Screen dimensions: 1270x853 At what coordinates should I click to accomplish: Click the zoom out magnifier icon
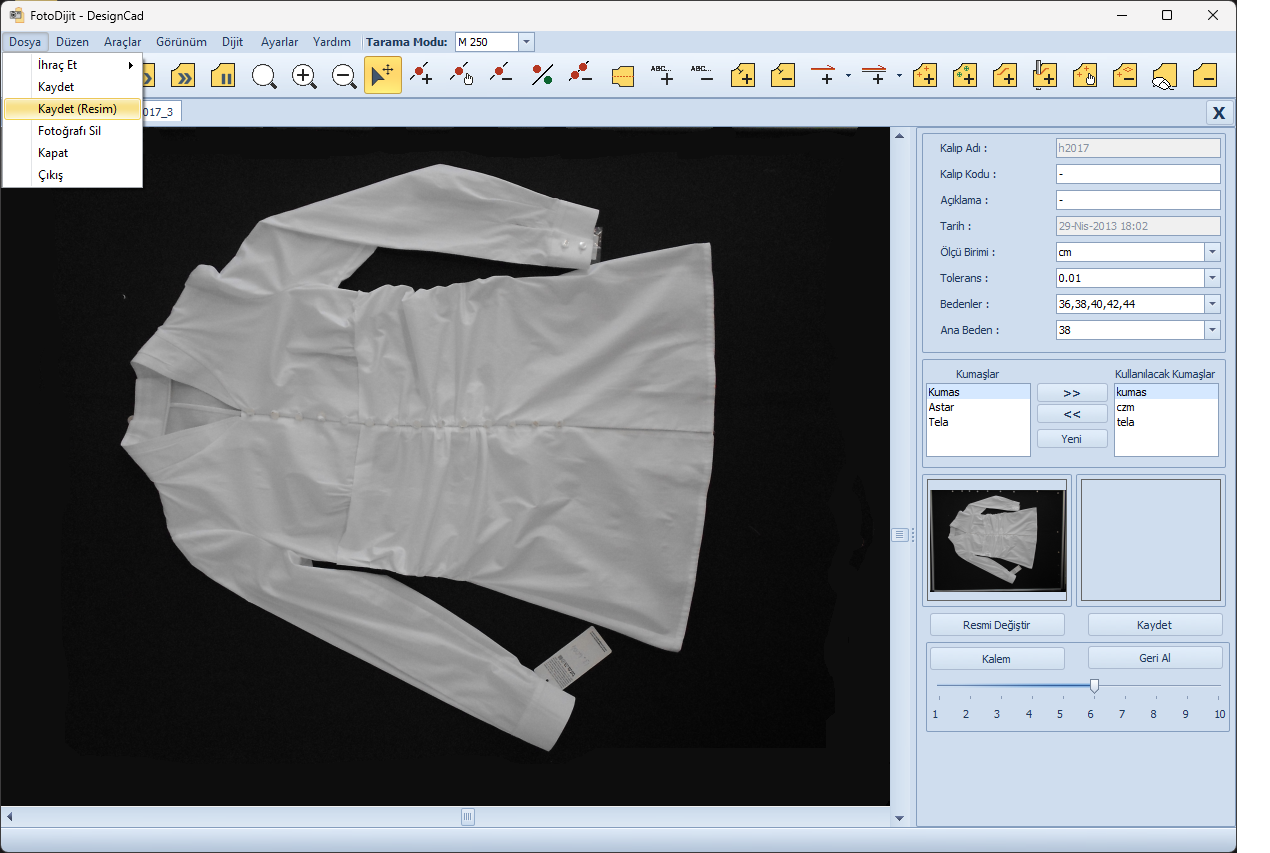coord(344,76)
